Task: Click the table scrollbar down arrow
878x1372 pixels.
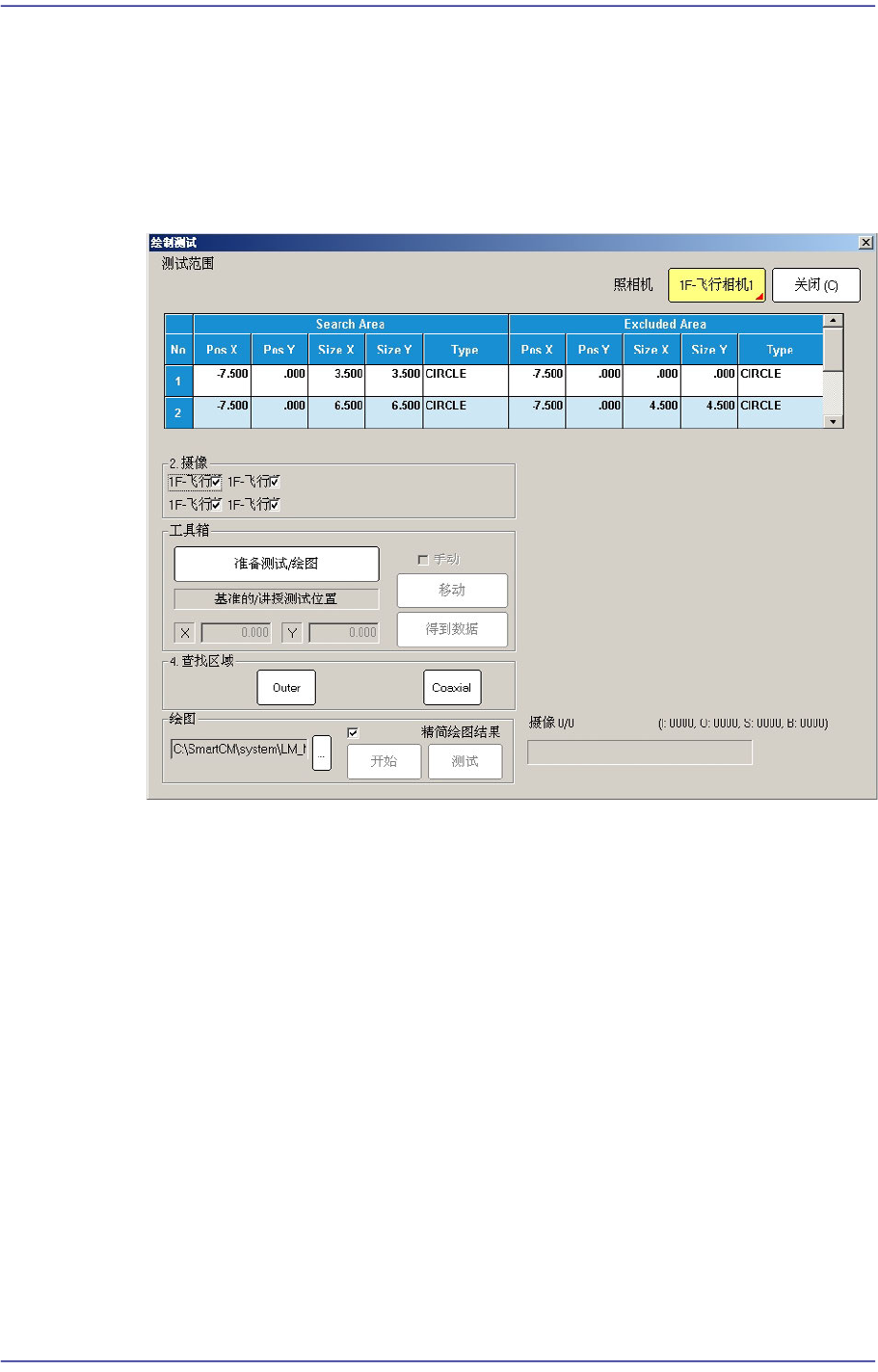Action: (x=834, y=421)
